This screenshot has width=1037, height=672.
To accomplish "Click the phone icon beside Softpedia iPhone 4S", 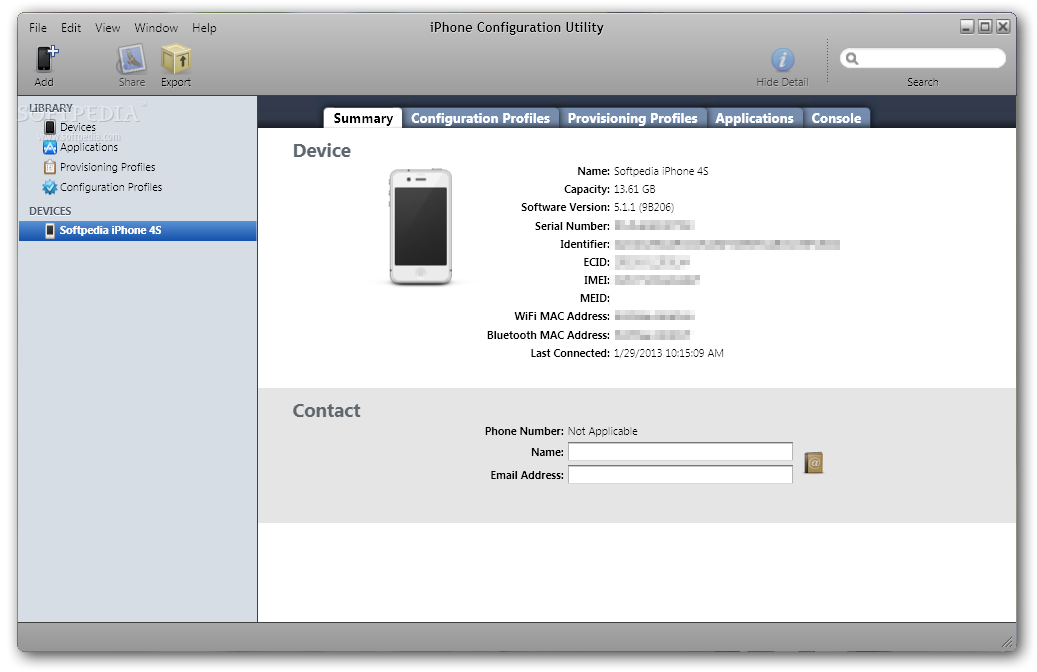I will (50, 230).
